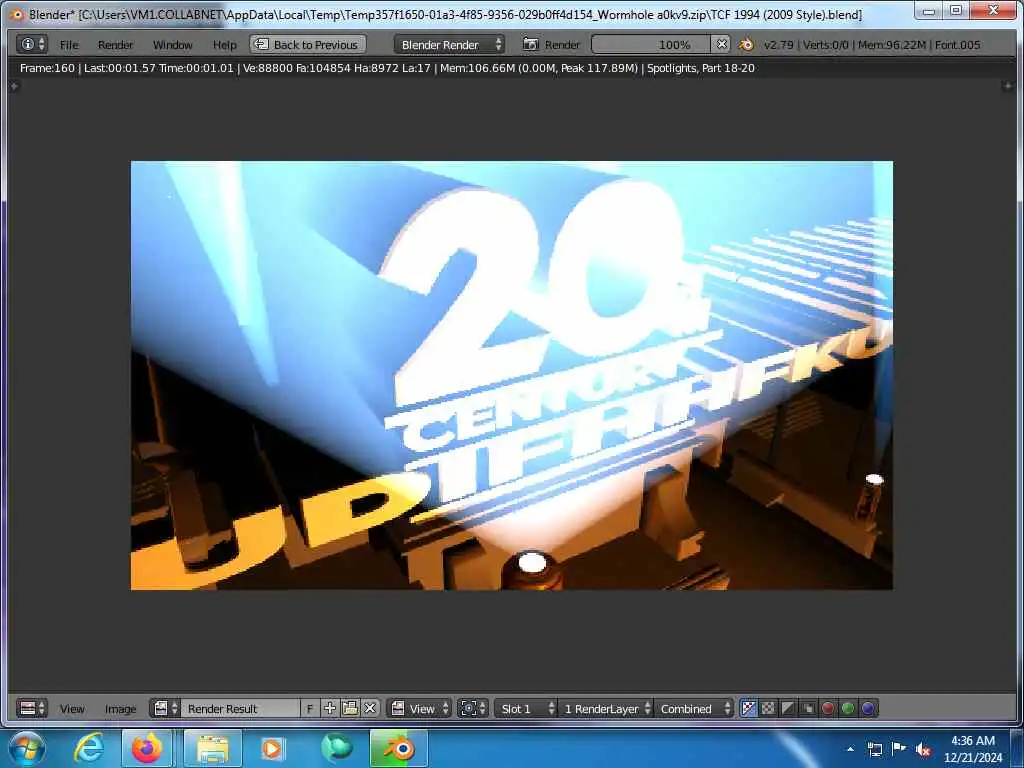Open the Slot 1 render slot dropdown
Screen dimensions: 1024x768
526,709
